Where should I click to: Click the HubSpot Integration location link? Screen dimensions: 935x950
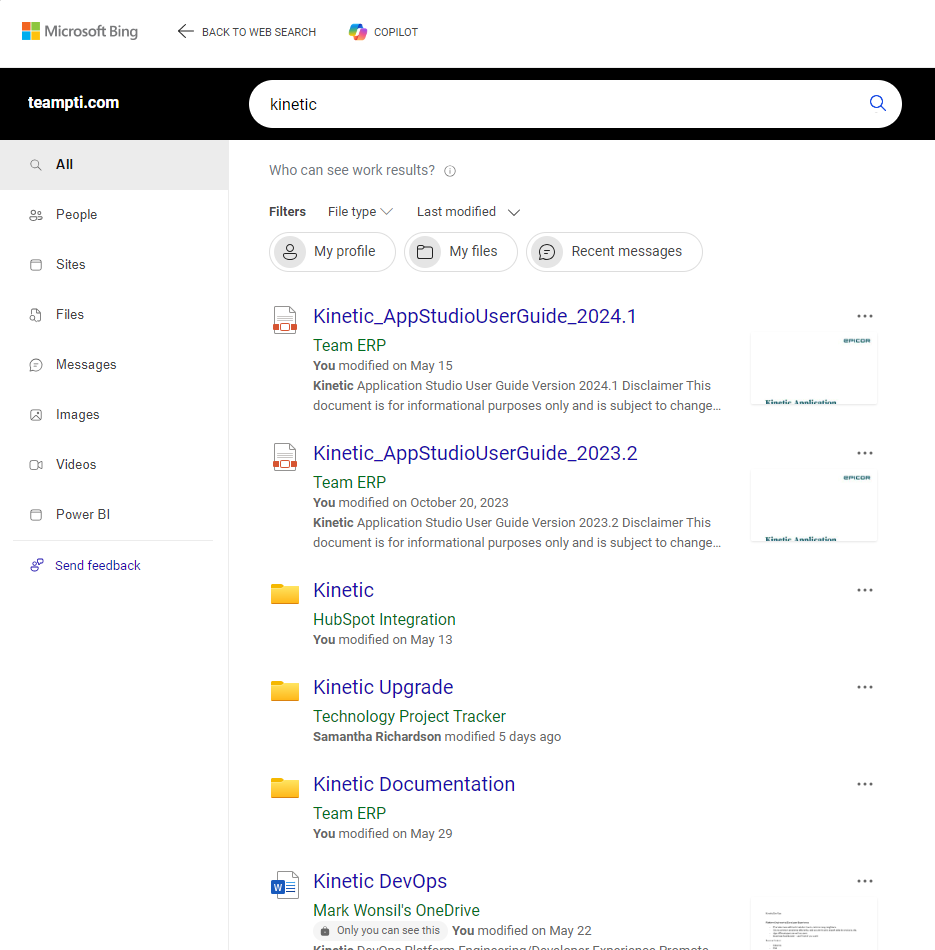click(x=384, y=619)
